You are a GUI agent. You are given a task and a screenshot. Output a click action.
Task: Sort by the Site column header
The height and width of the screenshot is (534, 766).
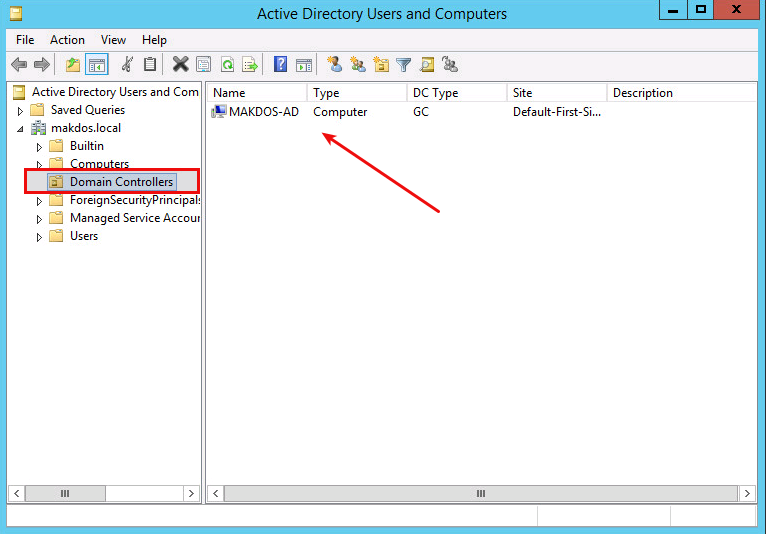tap(557, 93)
